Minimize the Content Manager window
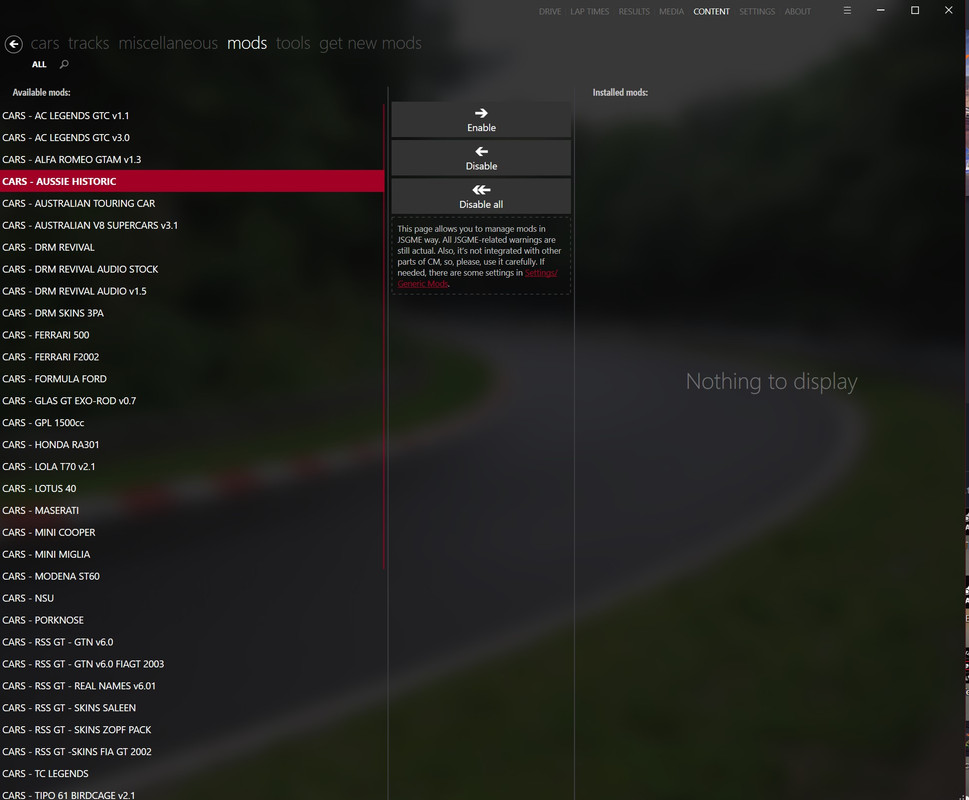The height and width of the screenshot is (800, 969). click(881, 11)
